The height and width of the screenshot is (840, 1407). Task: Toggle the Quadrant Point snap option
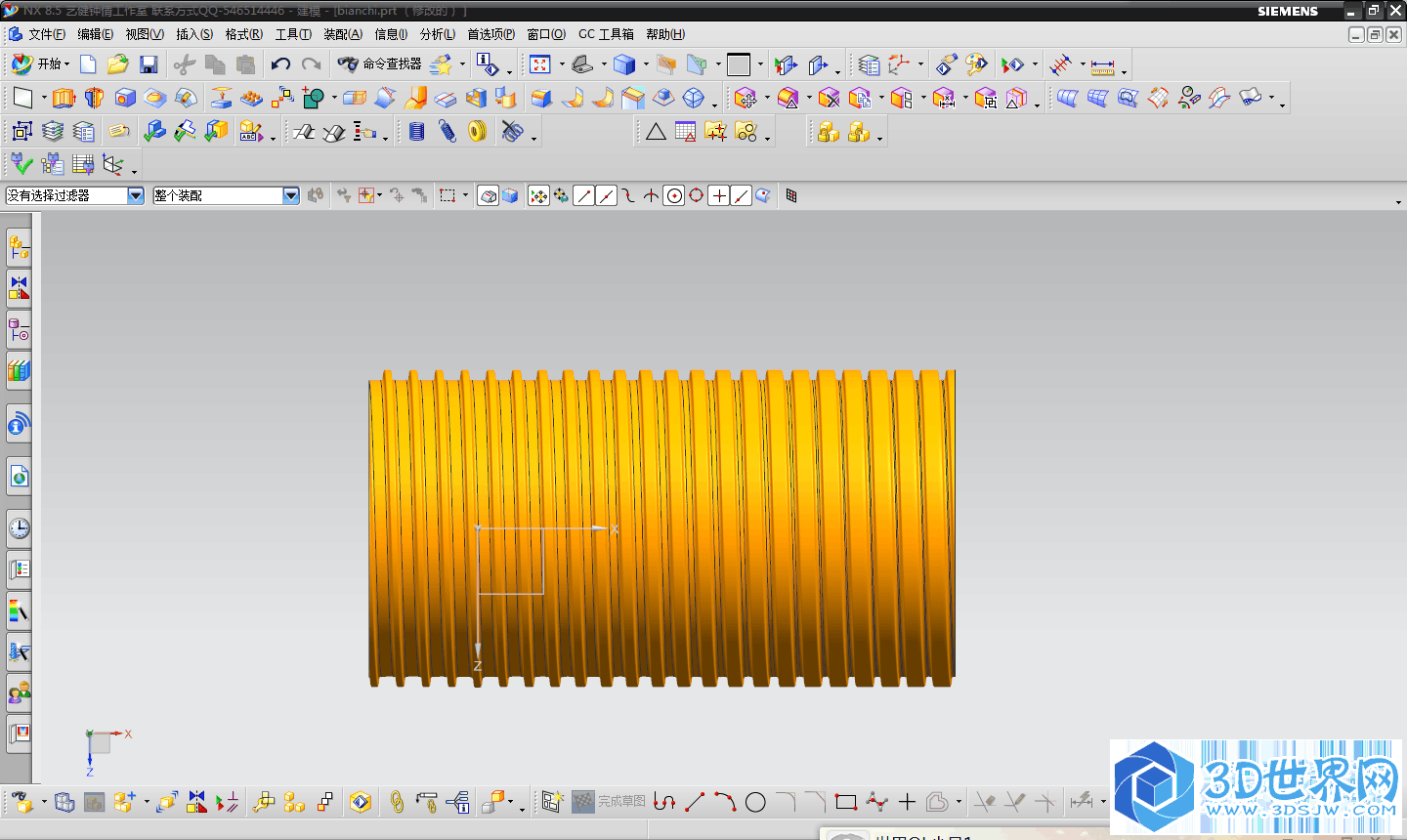tap(696, 195)
